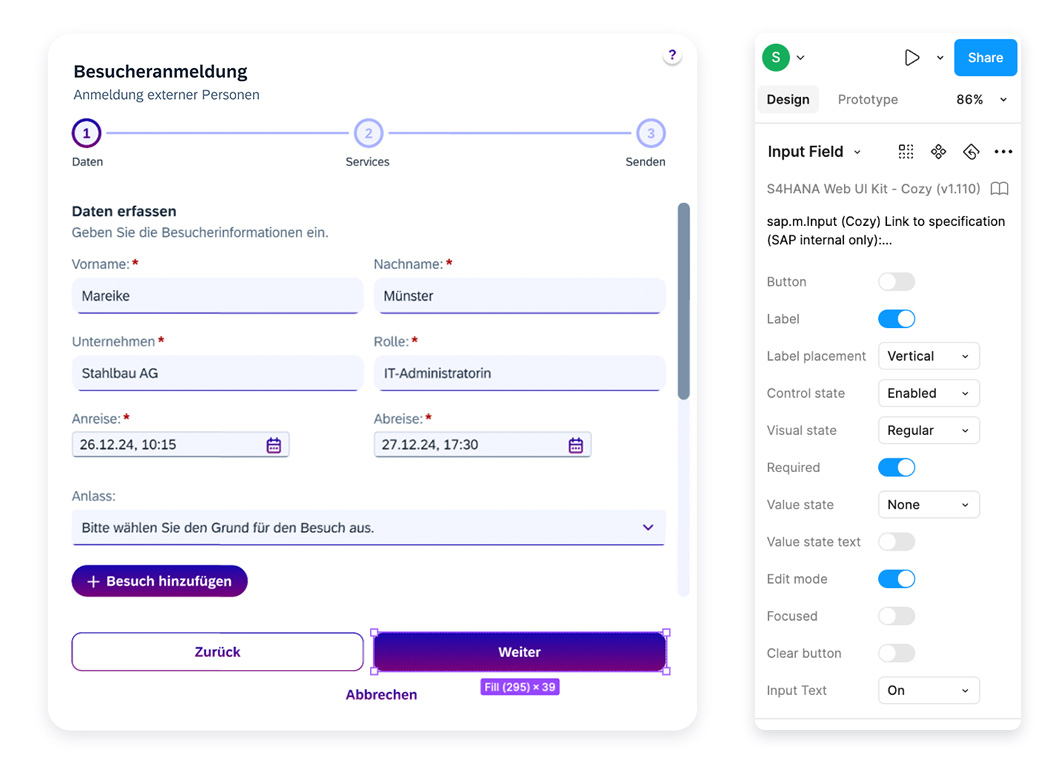Click the Zurück button

click(x=217, y=652)
